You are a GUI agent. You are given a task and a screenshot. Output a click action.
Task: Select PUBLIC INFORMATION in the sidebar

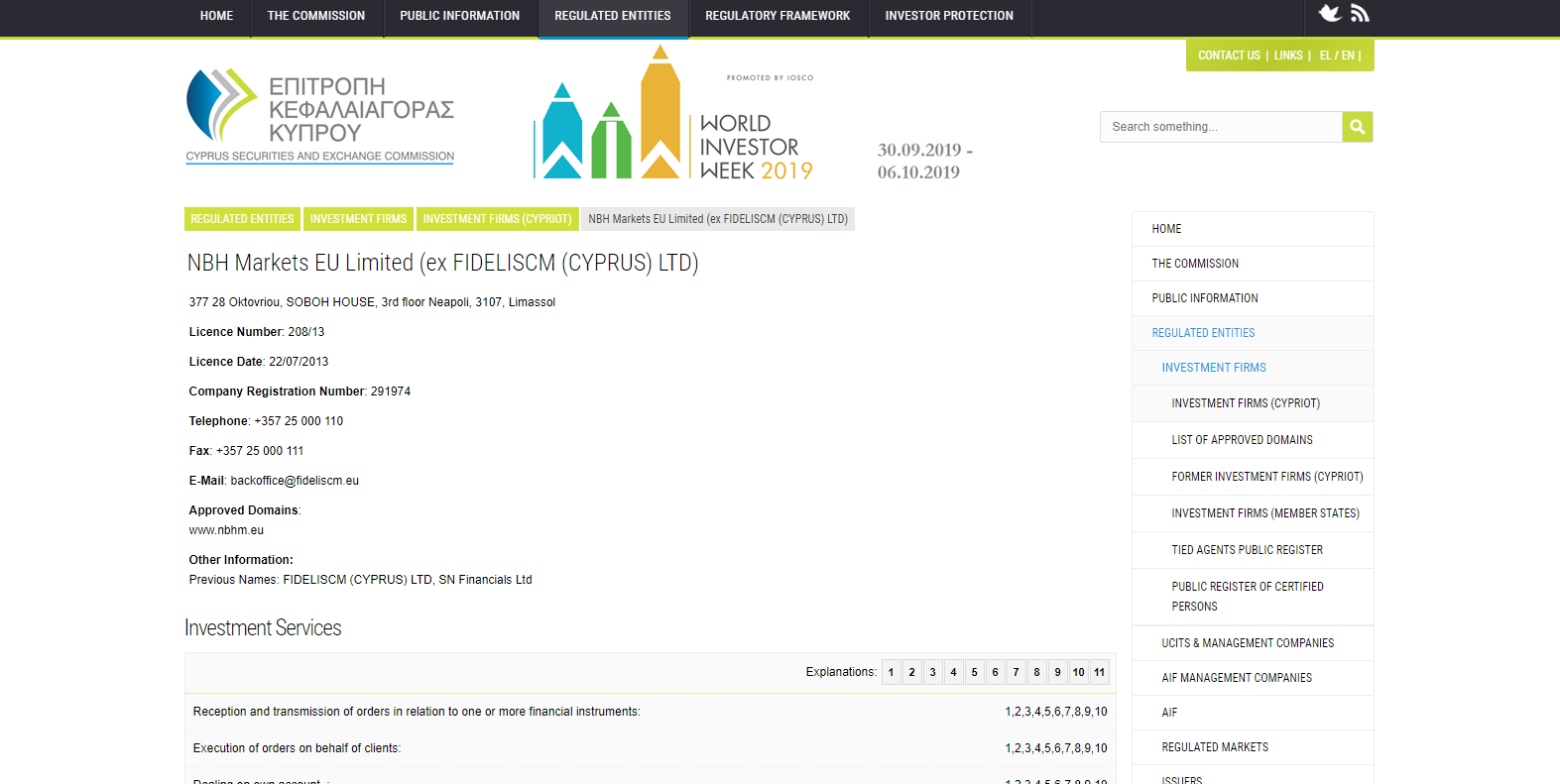[1253, 298]
